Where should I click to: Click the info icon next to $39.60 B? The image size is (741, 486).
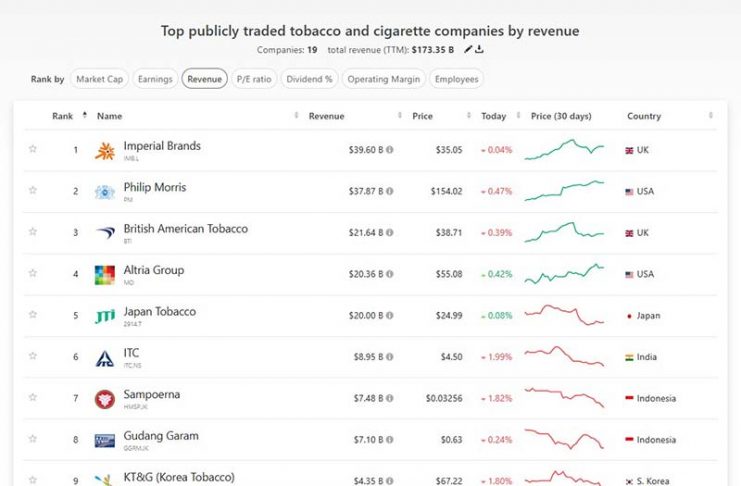pyautogui.click(x=389, y=151)
